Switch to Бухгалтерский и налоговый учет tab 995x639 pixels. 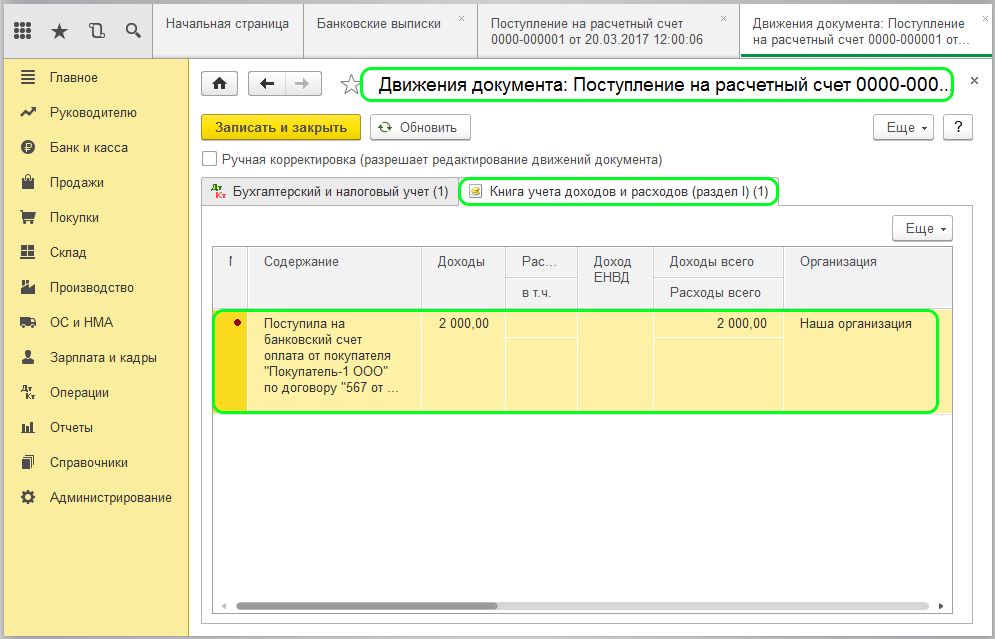[328, 191]
